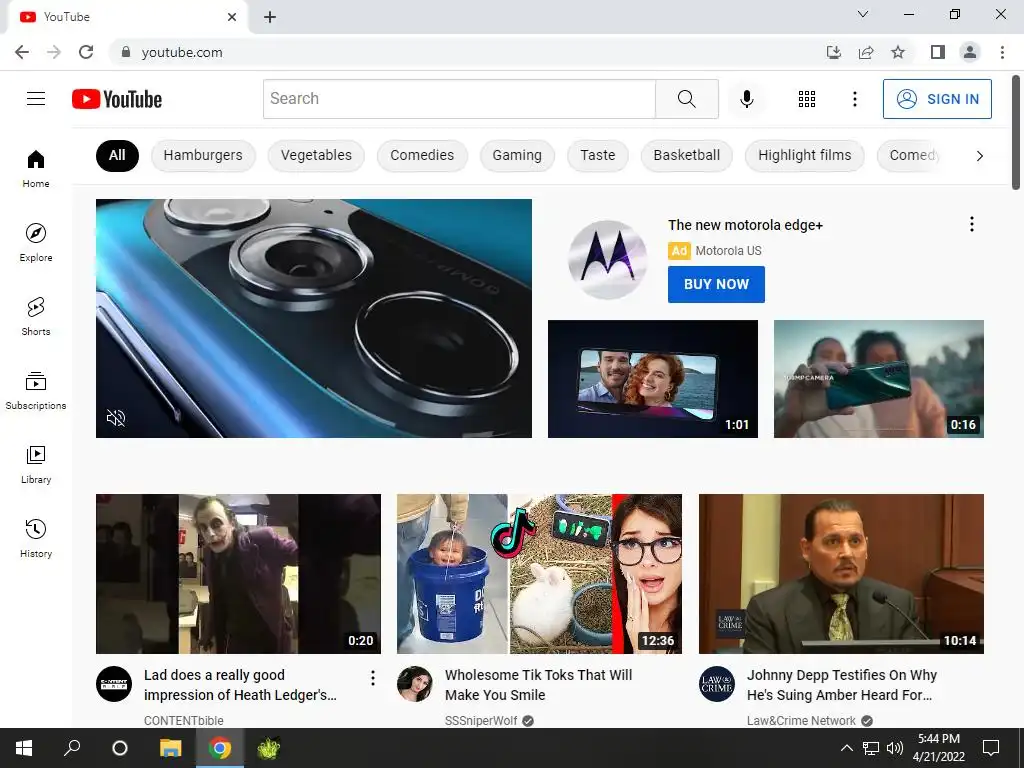The height and width of the screenshot is (768, 1024).
Task: Select the Basketball chip
Action: tap(686, 155)
